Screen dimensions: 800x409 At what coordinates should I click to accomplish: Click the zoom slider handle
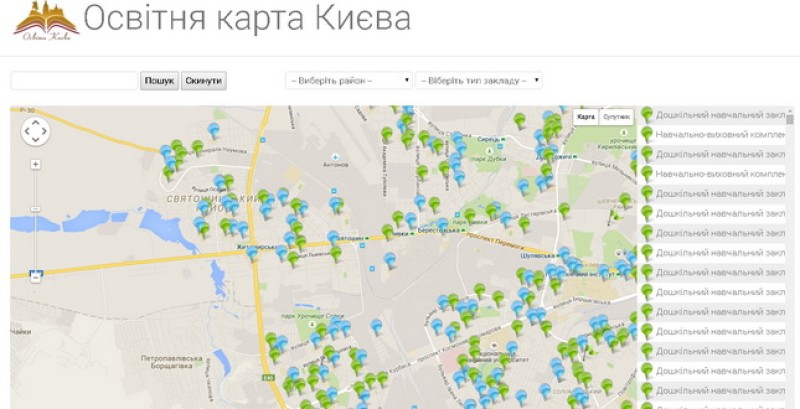(x=35, y=209)
